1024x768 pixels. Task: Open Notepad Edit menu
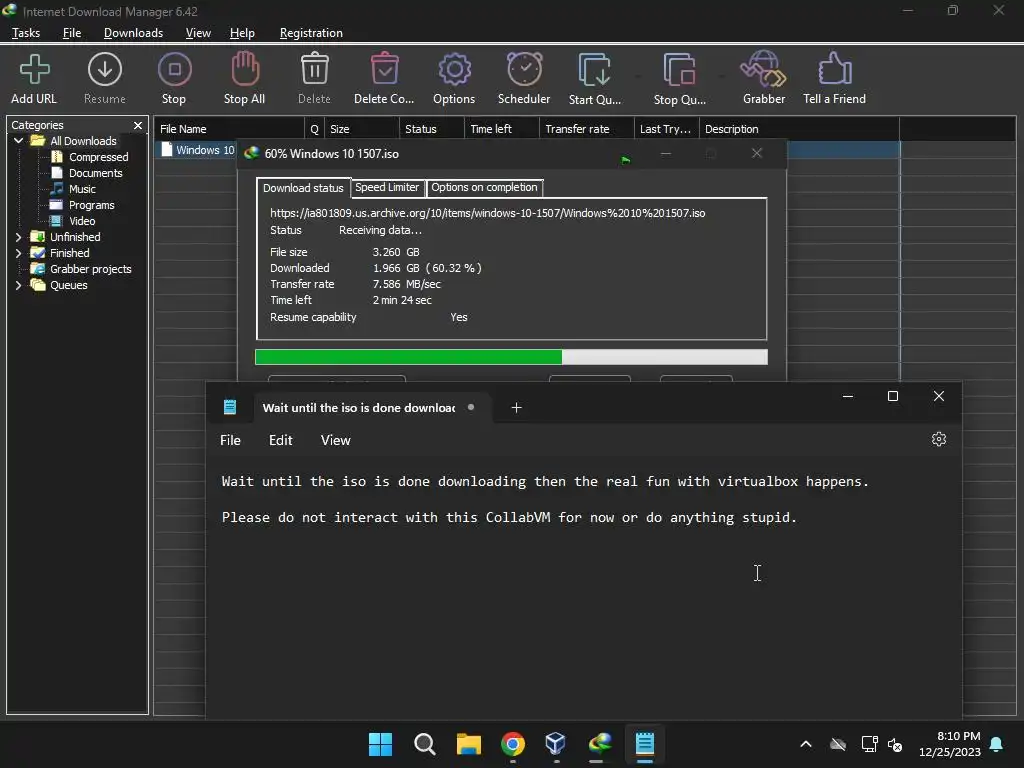point(281,440)
